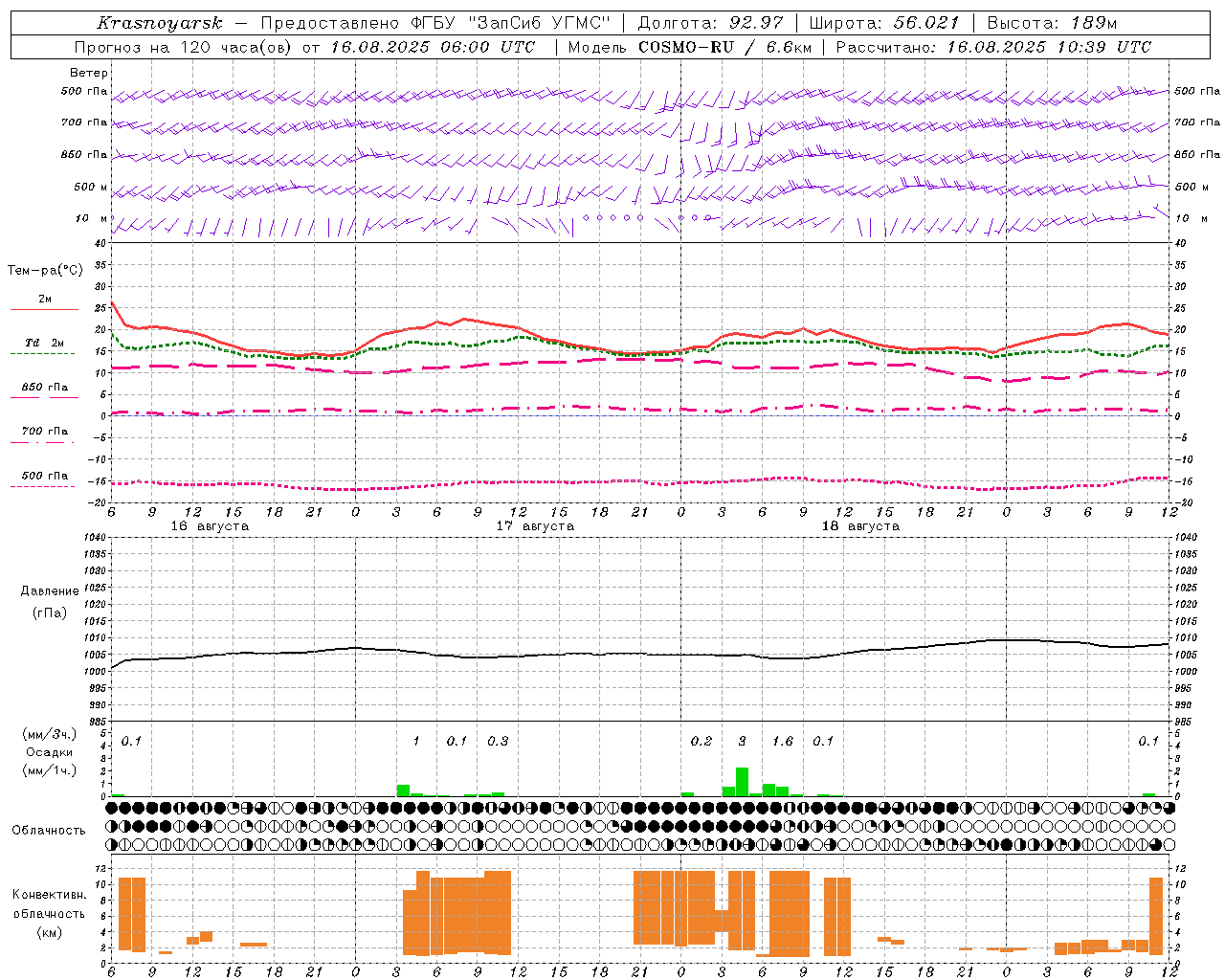Click the Рассчитано: 16.08.2025 10:39 UTC text

pos(993,47)
